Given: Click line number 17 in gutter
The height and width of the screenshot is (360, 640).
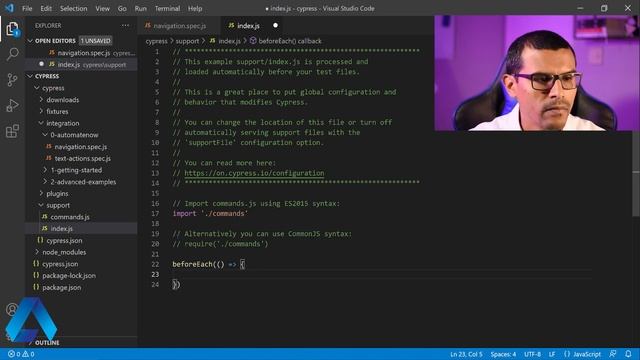Looking at the screenshot, I should 155,213.
